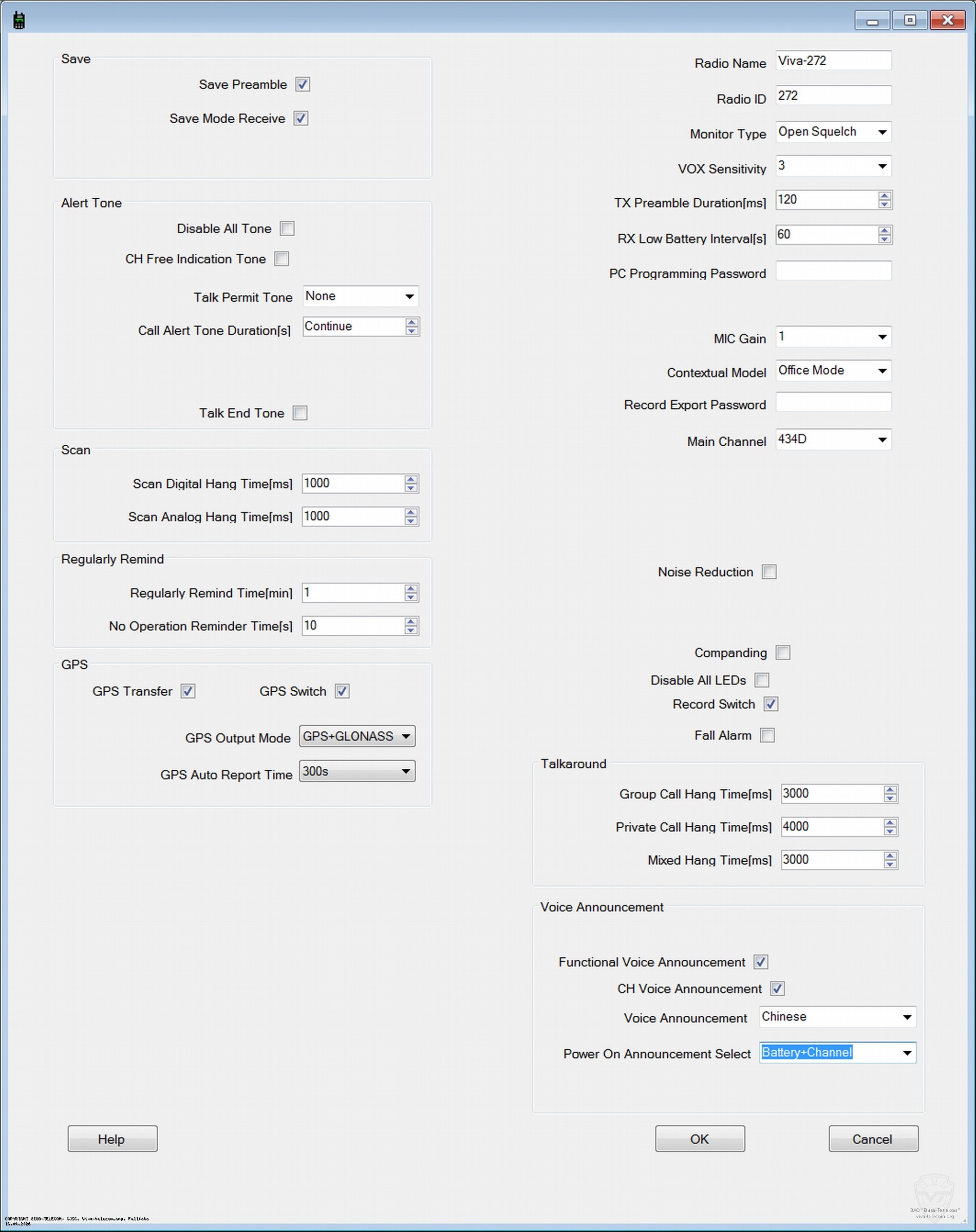
Task: Decrease RX Low Battery Interval value
Action: pyautogui.click(x=884, y=239)
